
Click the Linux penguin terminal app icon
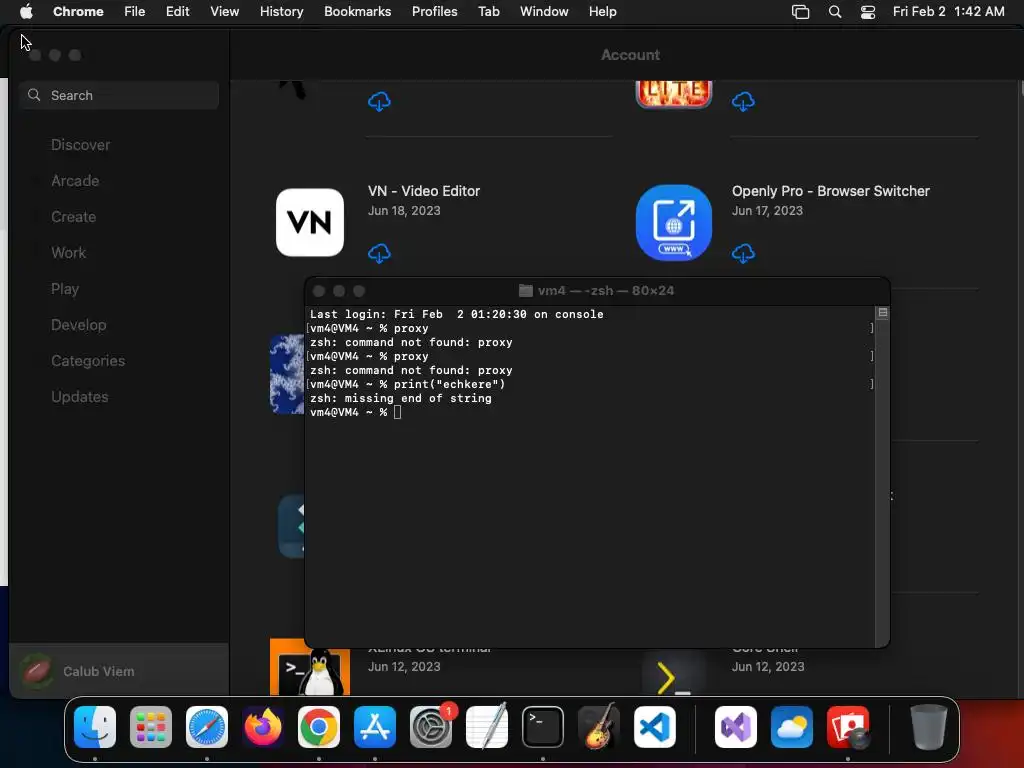(310, 667)
